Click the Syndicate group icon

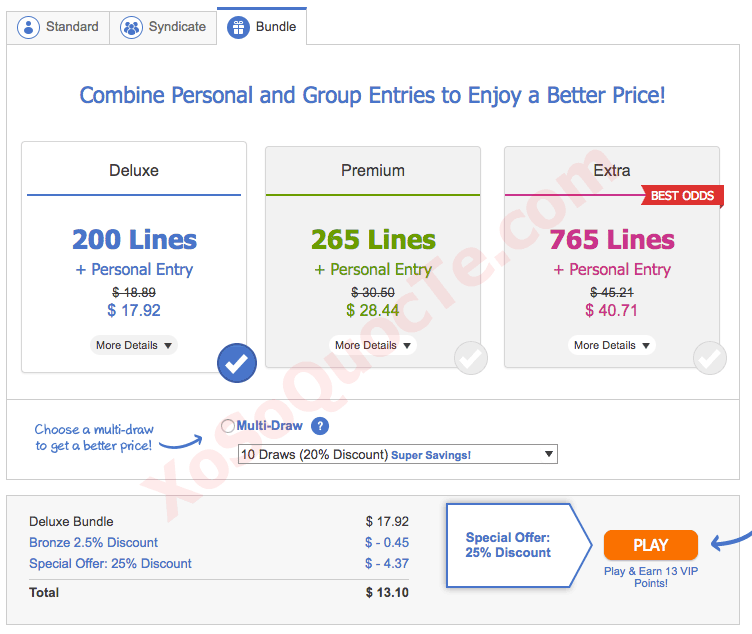click(x=131, y=27)
